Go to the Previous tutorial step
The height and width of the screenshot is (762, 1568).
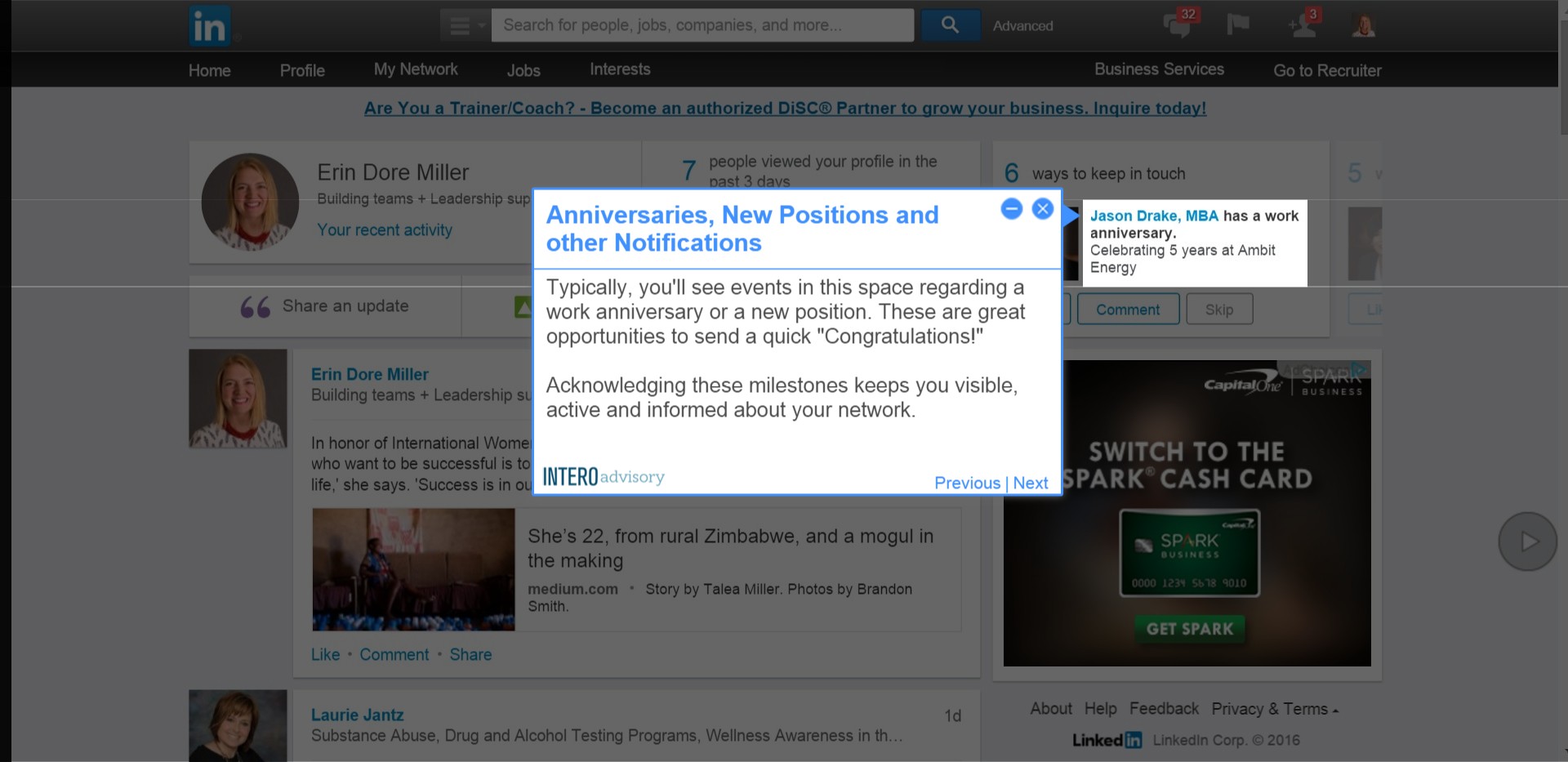click(967, 483)
